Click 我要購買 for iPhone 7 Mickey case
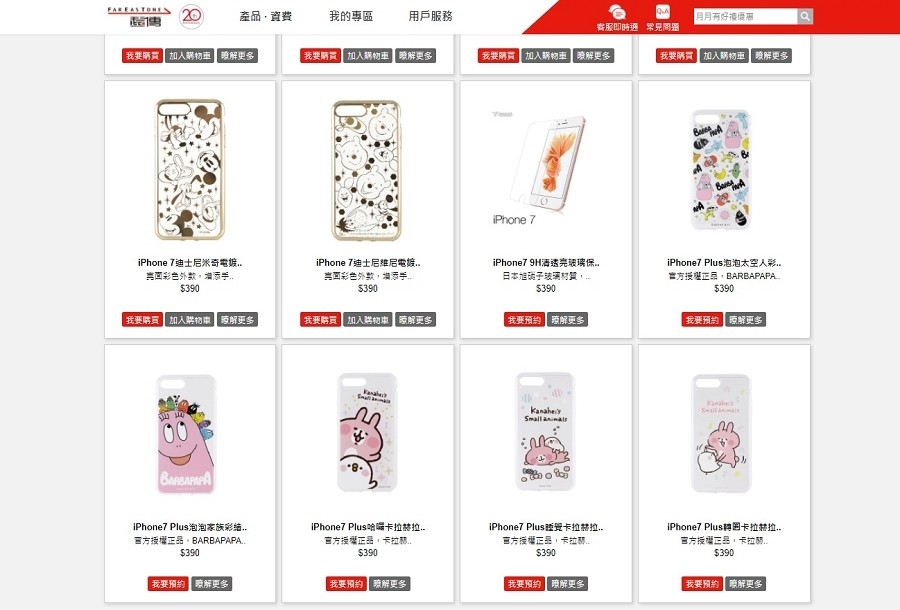 [x=142, y=320]
